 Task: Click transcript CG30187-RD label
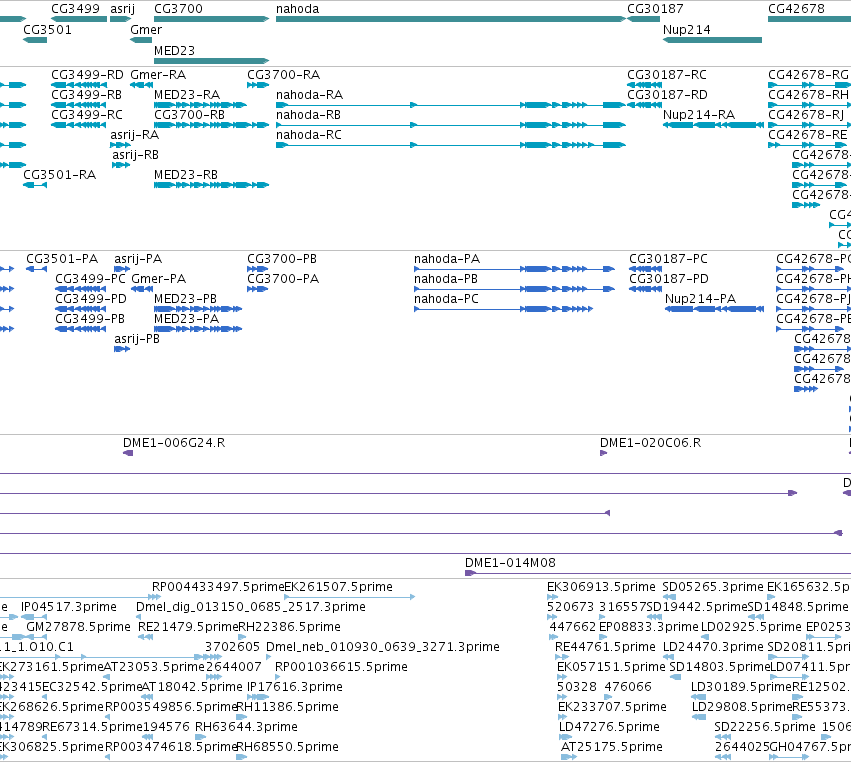point(668,94)
